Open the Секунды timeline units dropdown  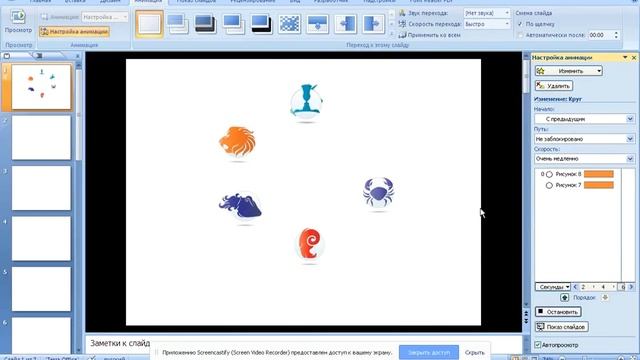[553, 287]
